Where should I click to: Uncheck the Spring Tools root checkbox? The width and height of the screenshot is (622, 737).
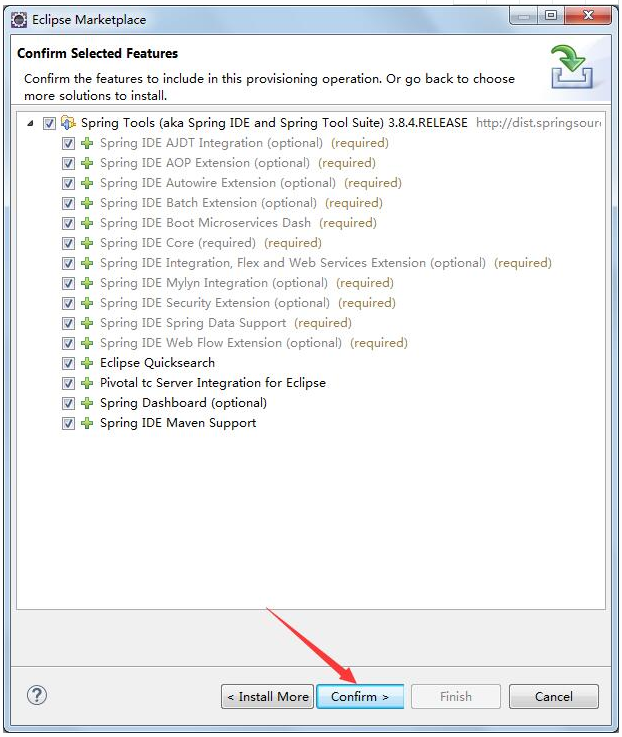49,124
